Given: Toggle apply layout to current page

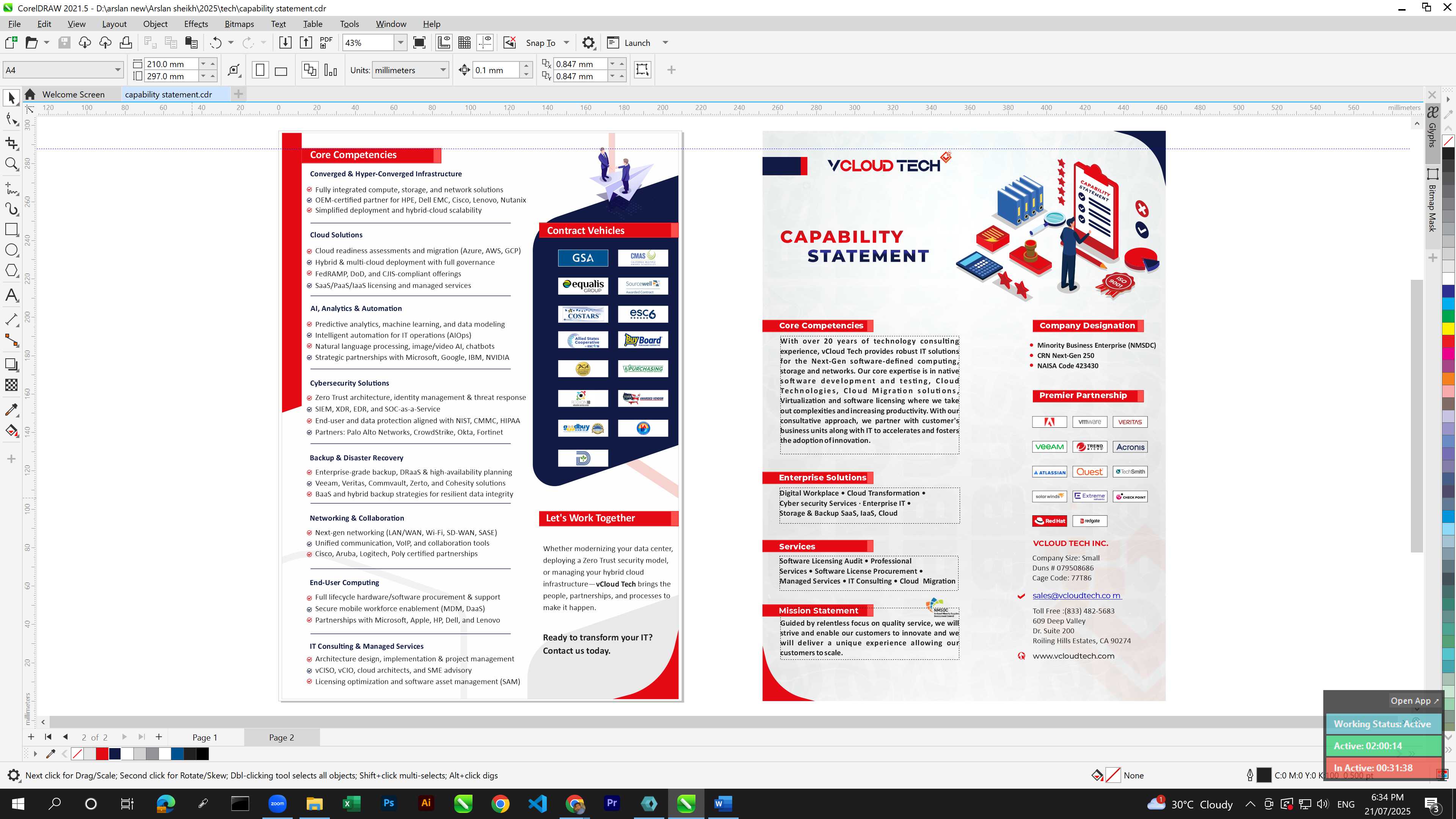Looking at the screenshot, I should 331,70.
